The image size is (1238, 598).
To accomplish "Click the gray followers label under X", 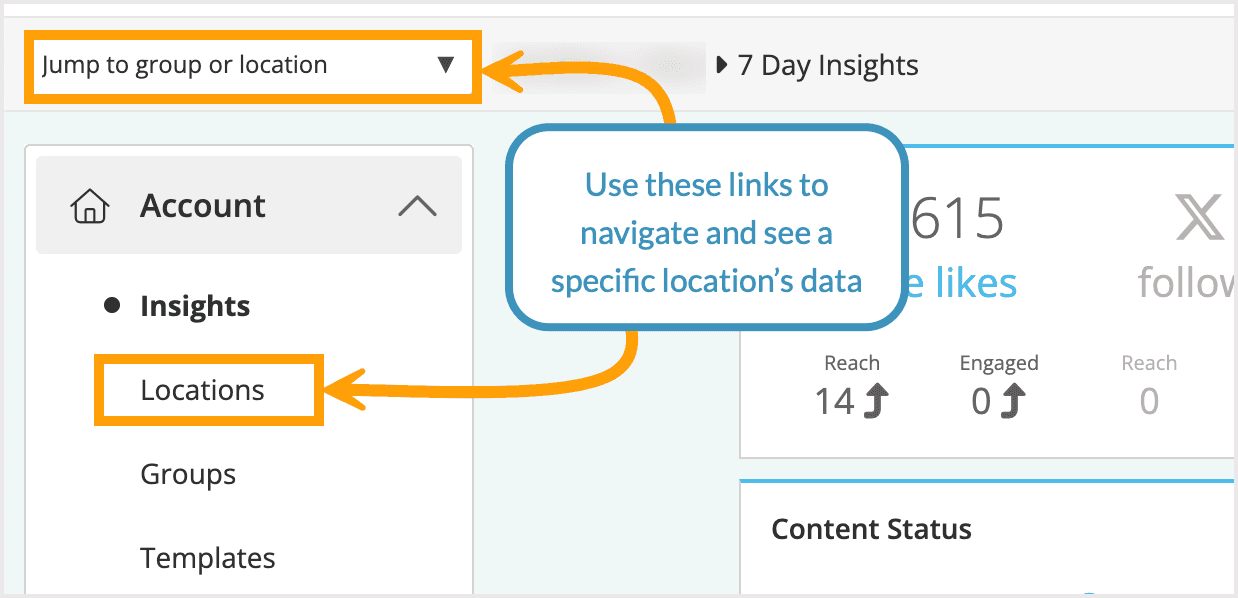I will pos(1186,284).
